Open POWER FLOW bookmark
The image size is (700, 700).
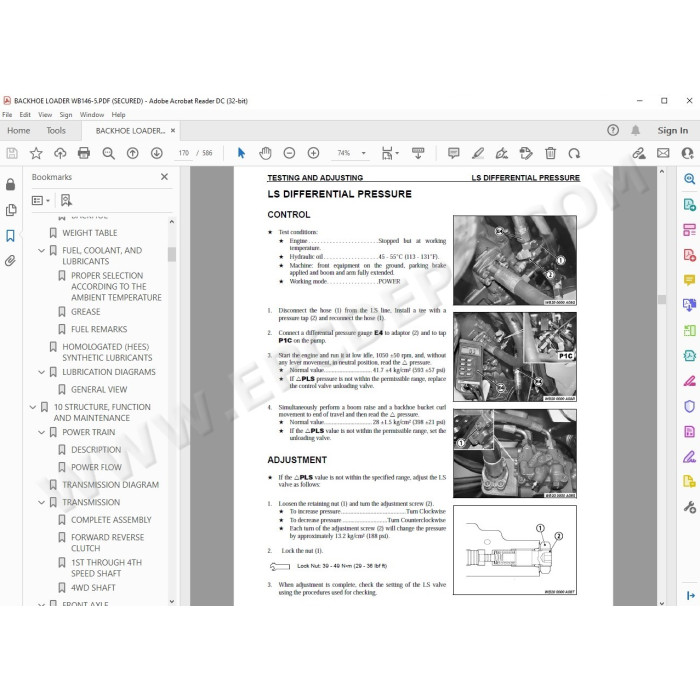coord(96,467)
